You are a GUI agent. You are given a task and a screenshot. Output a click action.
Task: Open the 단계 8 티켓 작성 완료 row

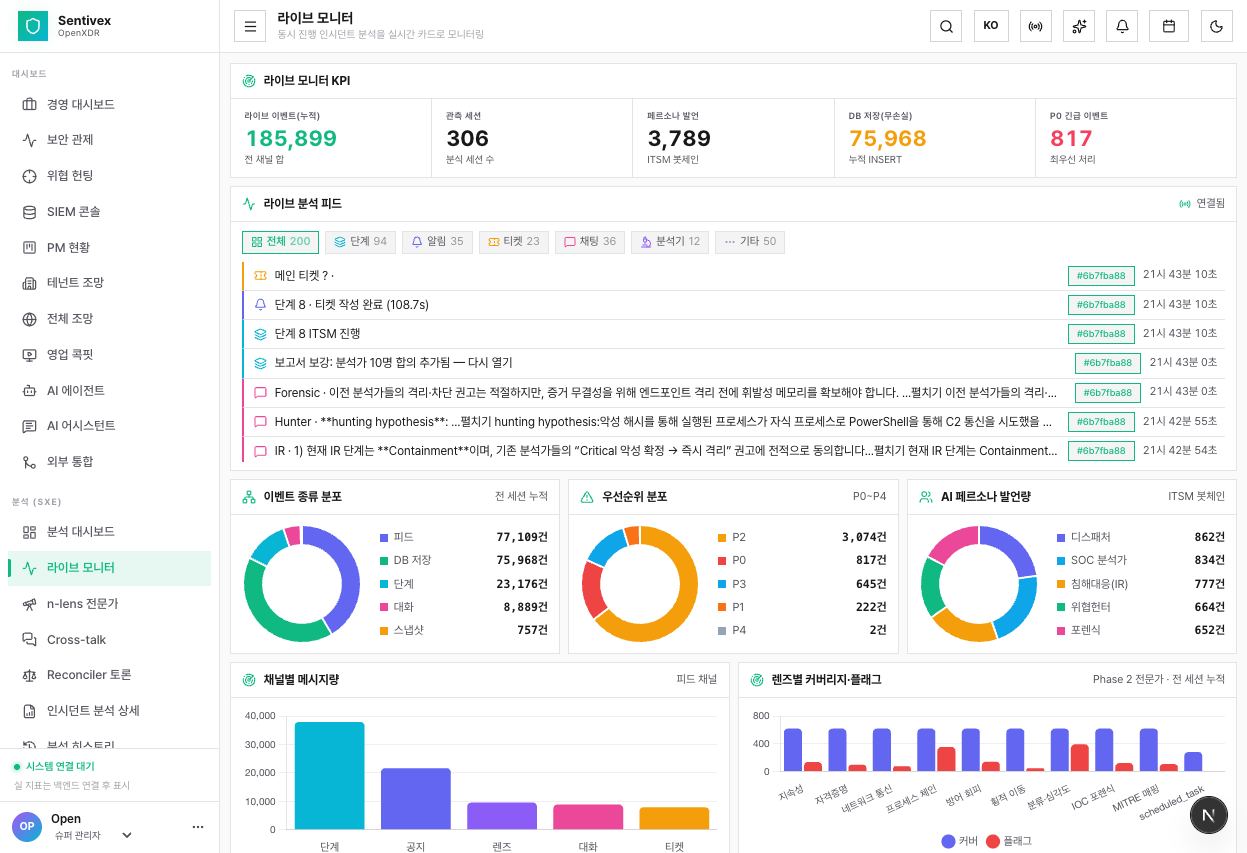click(x=733, y=305)
